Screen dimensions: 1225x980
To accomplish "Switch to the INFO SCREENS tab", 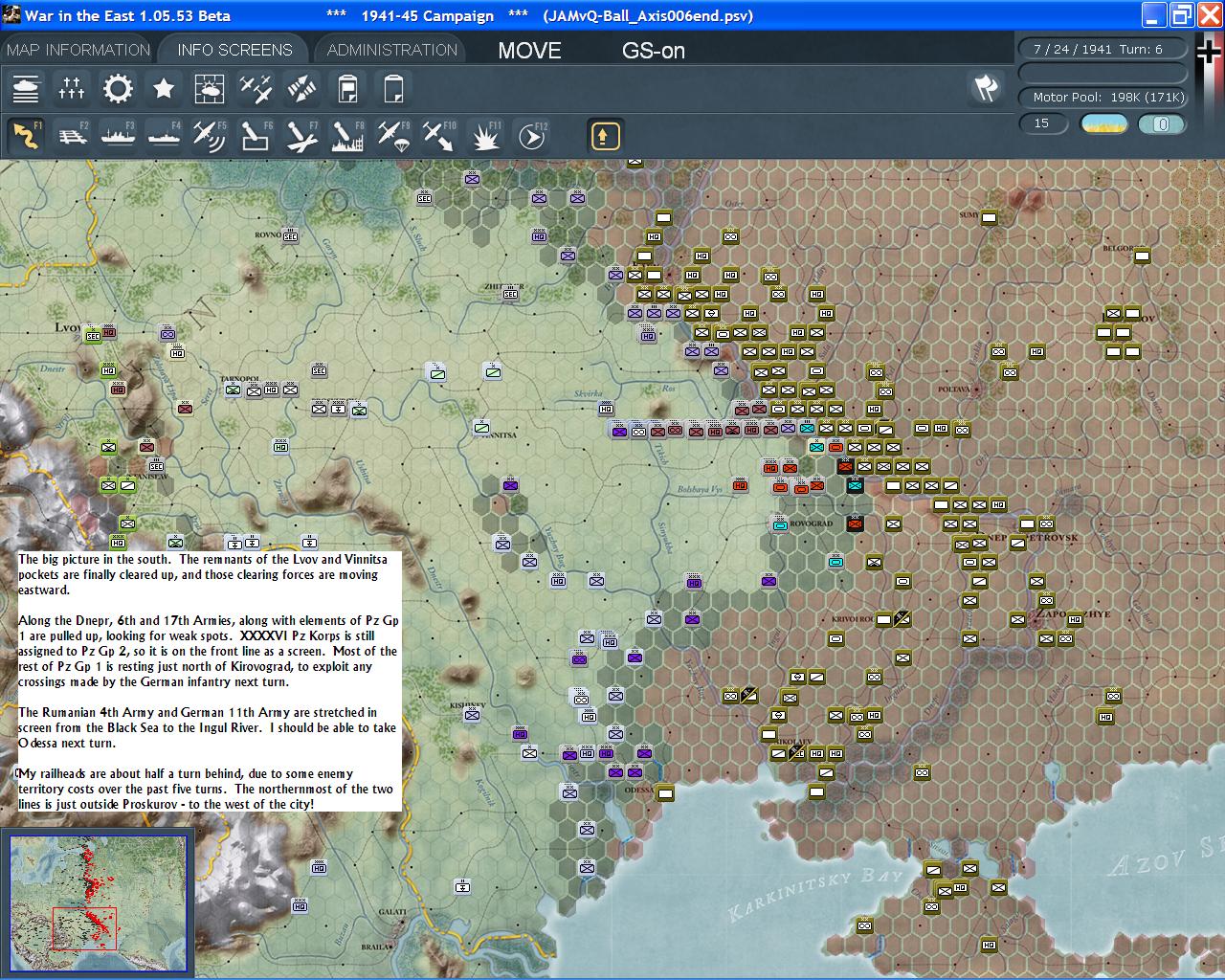I will point(234,50).
